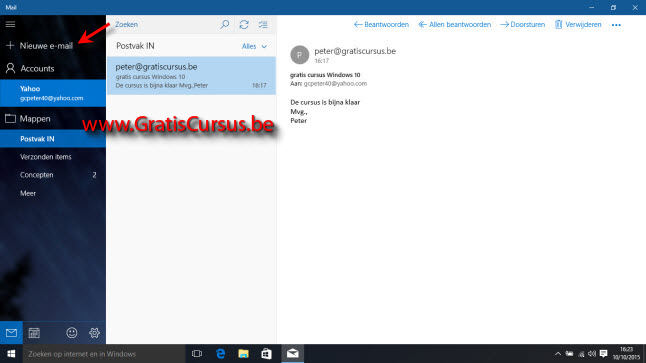The height and width of the screenshot is (363, 646).
Task: Open the hamburger navigation menu
Action: [x=10, y=25]
